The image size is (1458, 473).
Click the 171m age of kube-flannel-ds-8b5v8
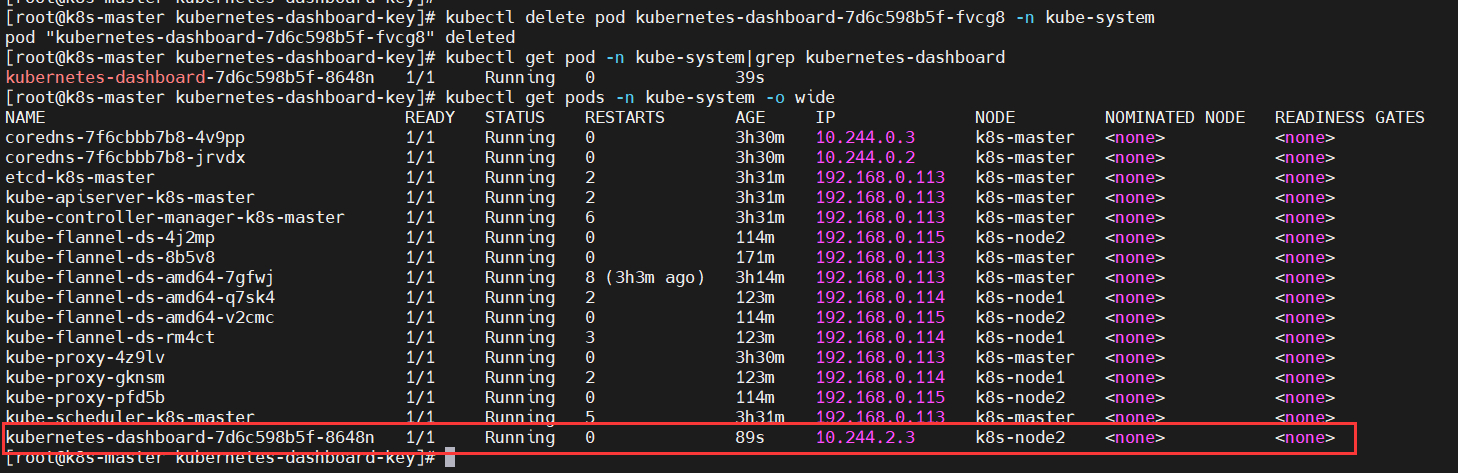click(x=755, y=257)
